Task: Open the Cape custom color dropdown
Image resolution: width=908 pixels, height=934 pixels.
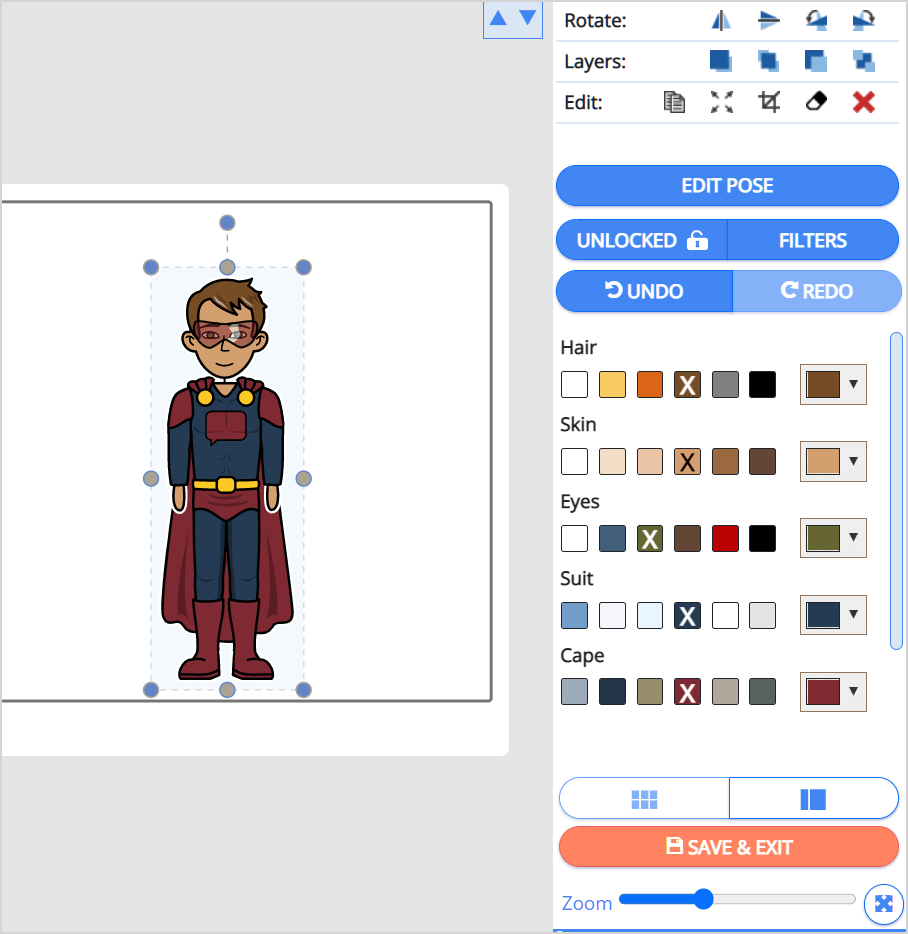Action: pos(833,692)
